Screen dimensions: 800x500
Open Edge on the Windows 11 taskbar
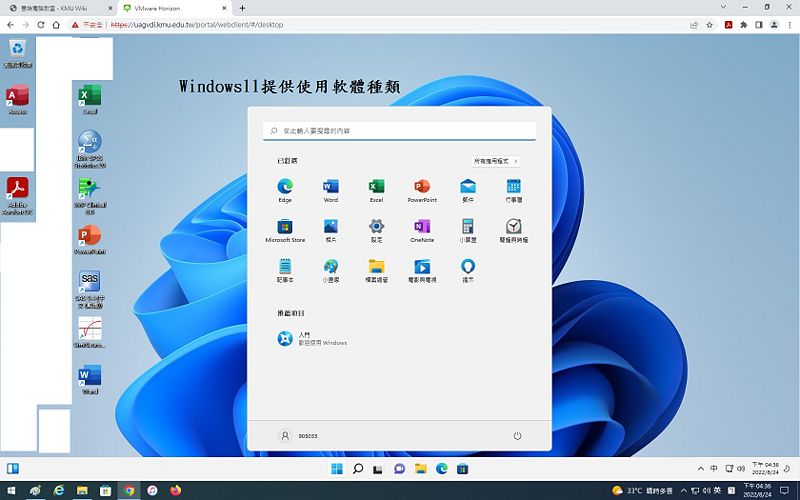(x=441, y=469)
